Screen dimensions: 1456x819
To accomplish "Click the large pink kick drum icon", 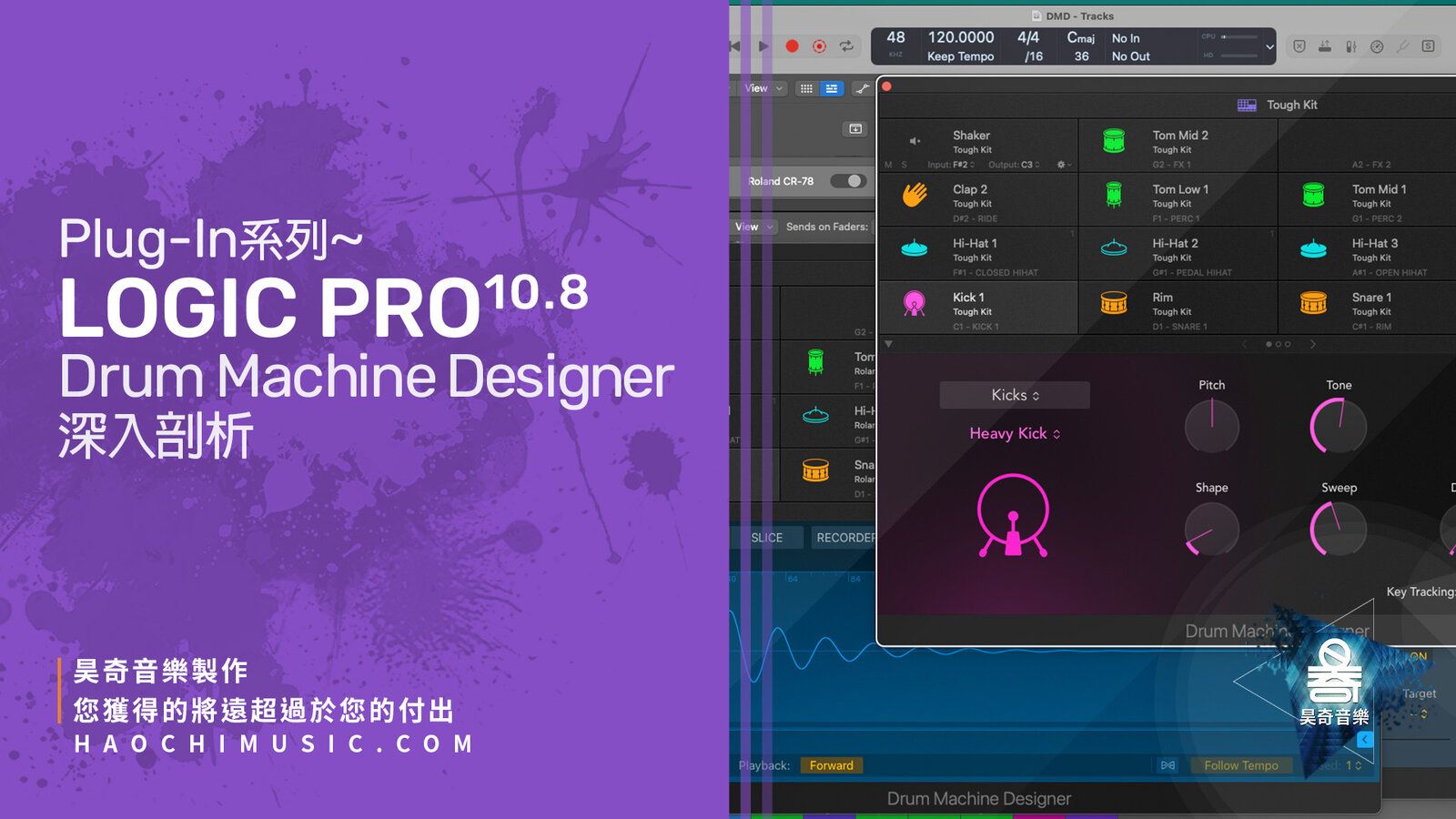I will [x=1013, y=516].
